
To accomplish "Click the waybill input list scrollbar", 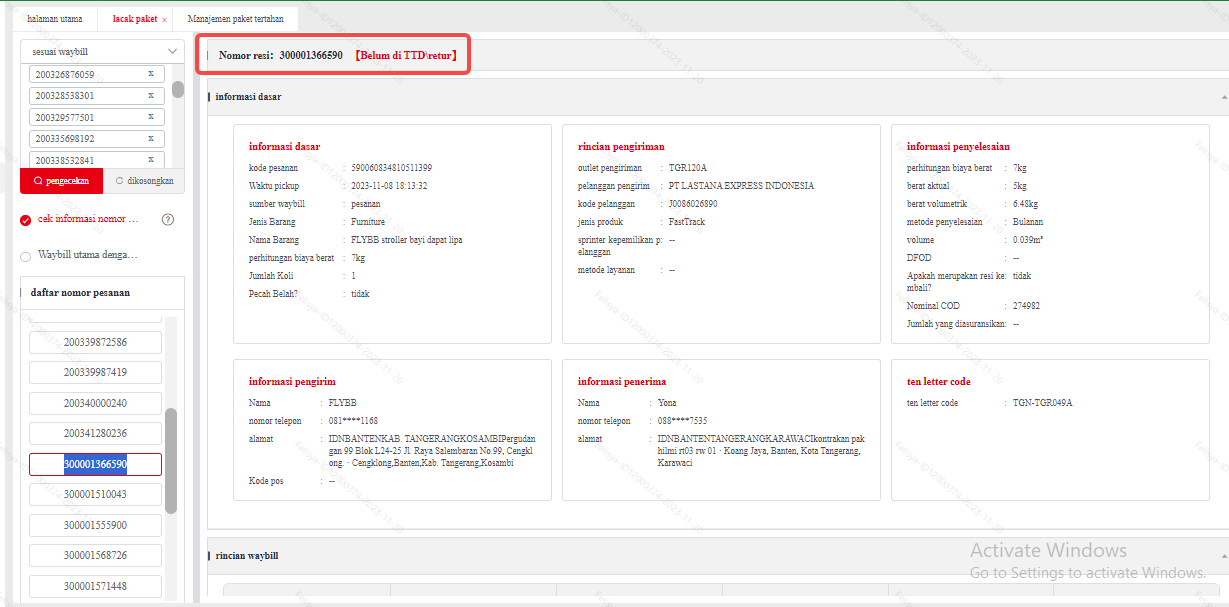I will pos(178,89).
